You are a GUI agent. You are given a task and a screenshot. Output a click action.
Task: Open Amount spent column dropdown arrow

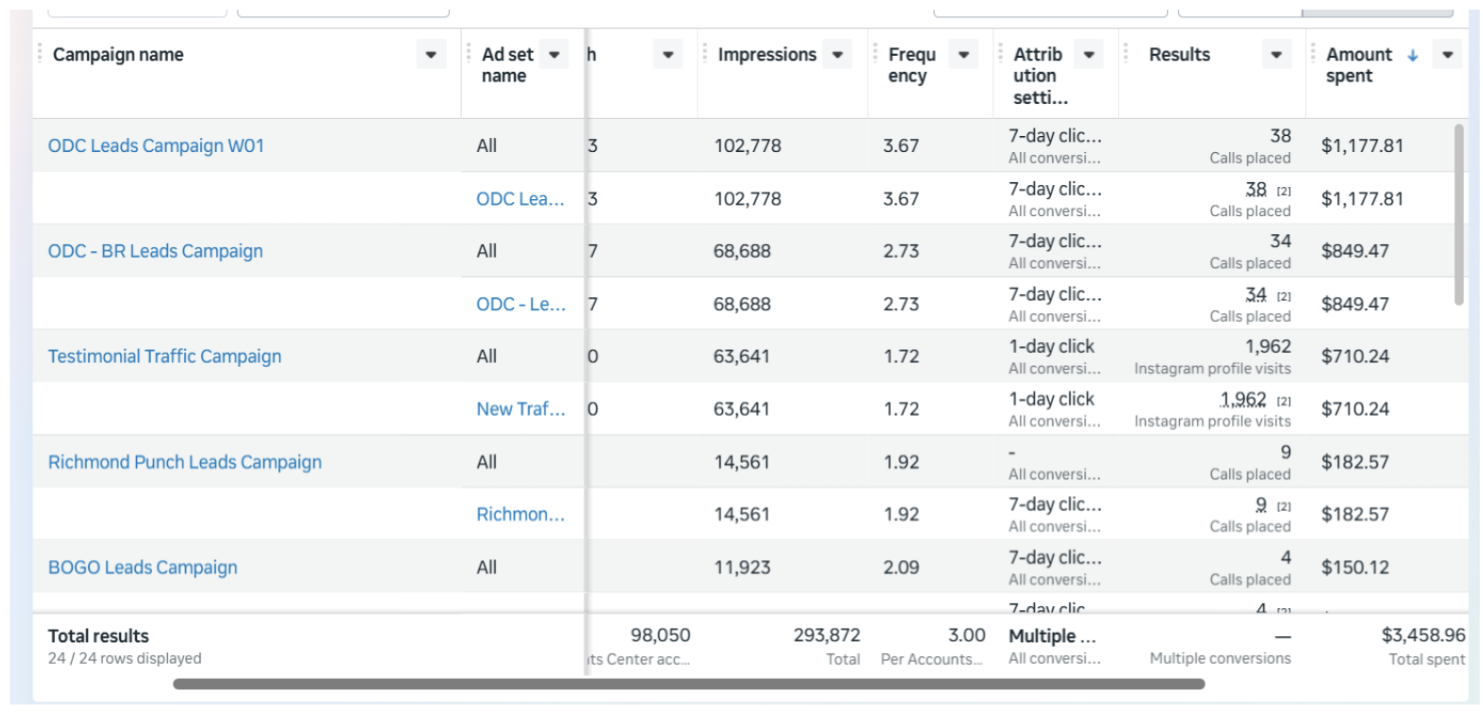(1448, 55)
